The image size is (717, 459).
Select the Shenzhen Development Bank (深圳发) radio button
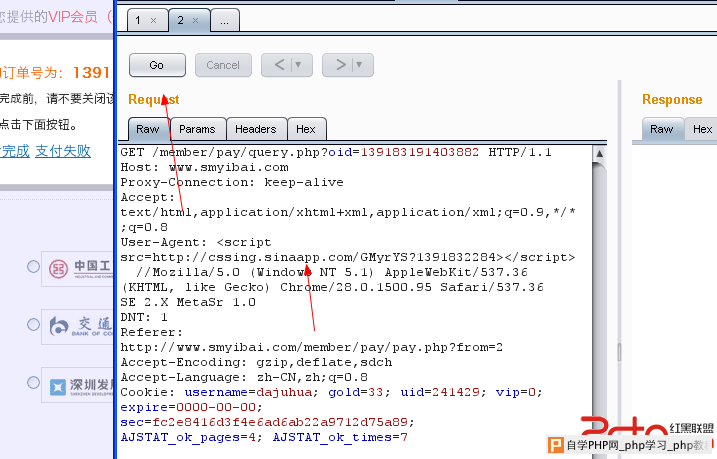(x=33, y=382)
